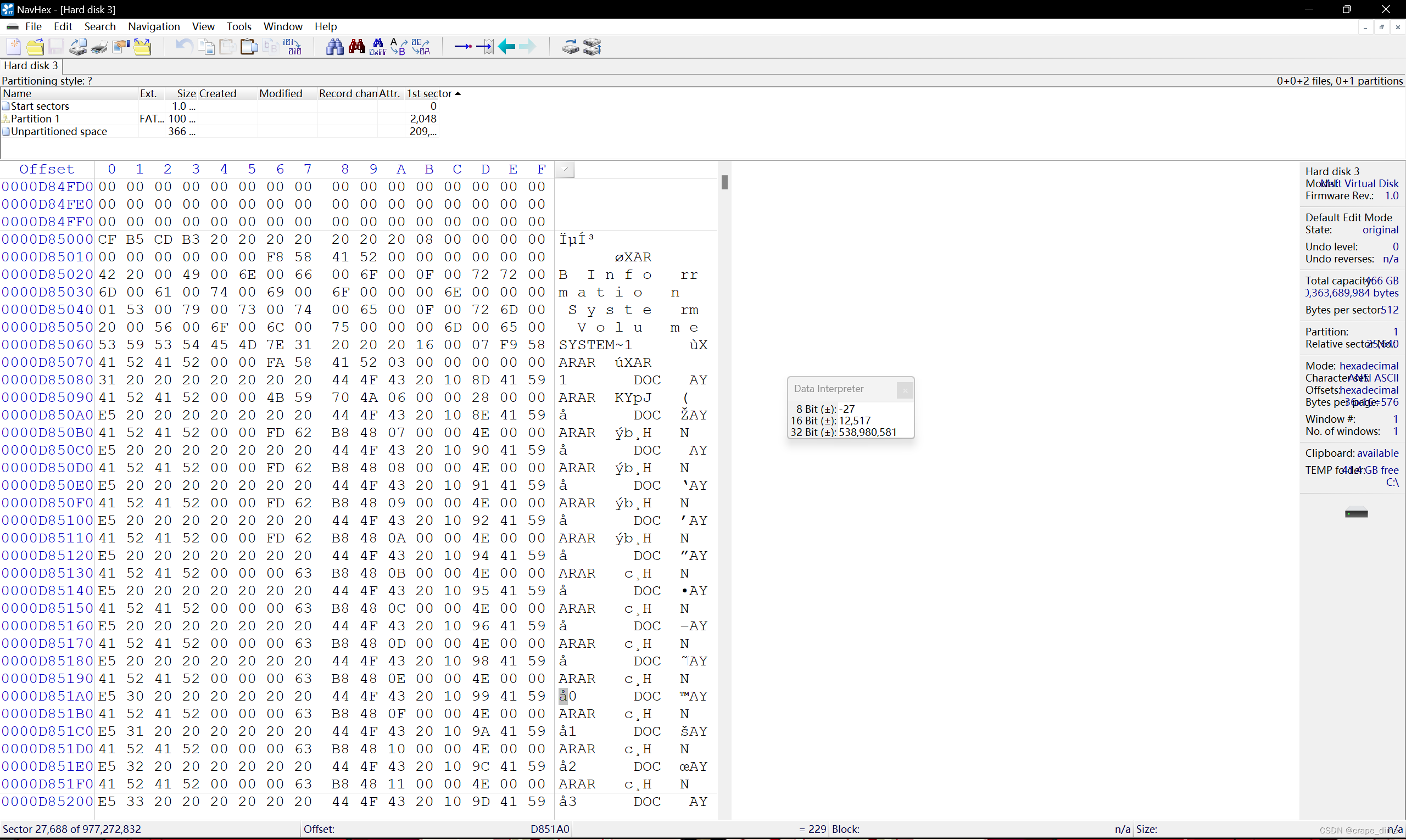
Task: Click dropdown button right of offset header F
Action: pyautogui.click(x=565, y=169)
